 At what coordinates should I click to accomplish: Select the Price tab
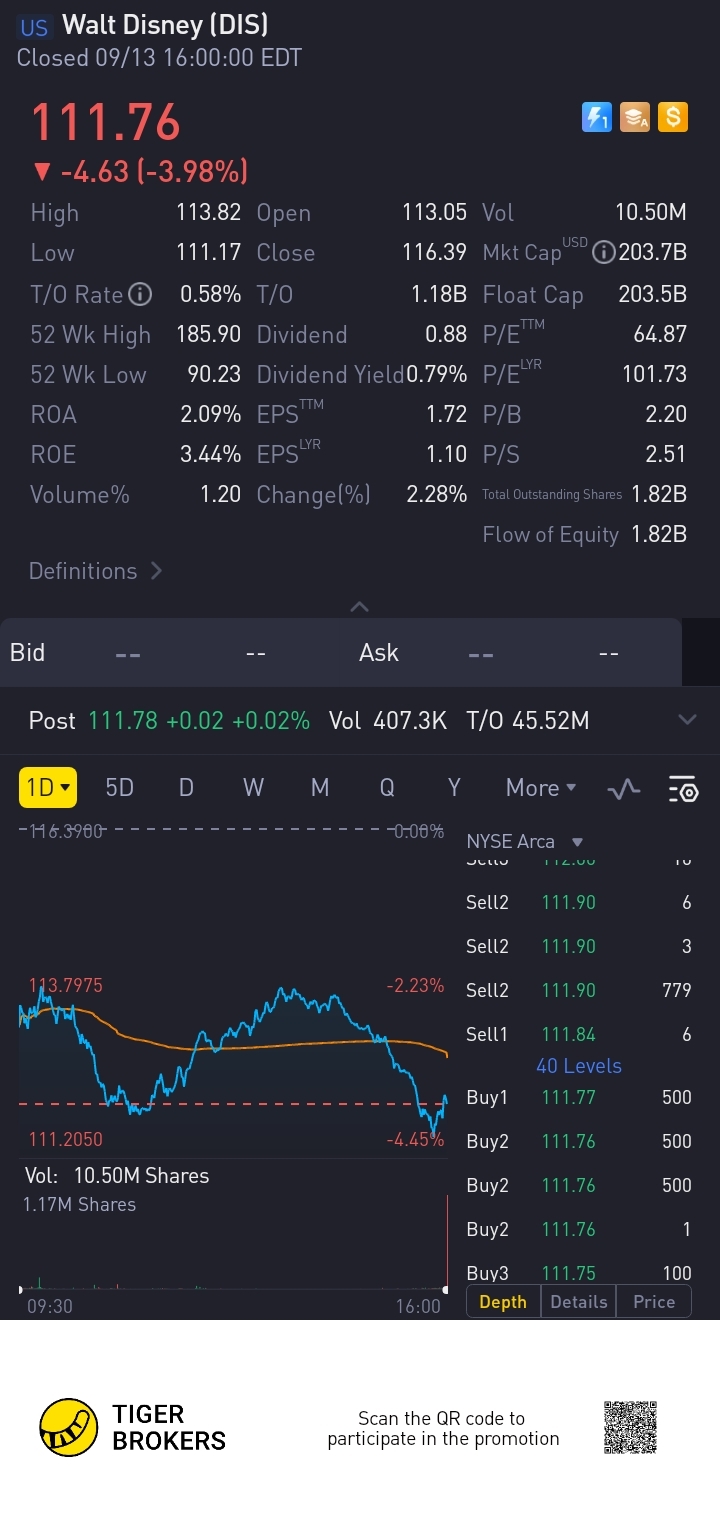(x=653, y=1302)
